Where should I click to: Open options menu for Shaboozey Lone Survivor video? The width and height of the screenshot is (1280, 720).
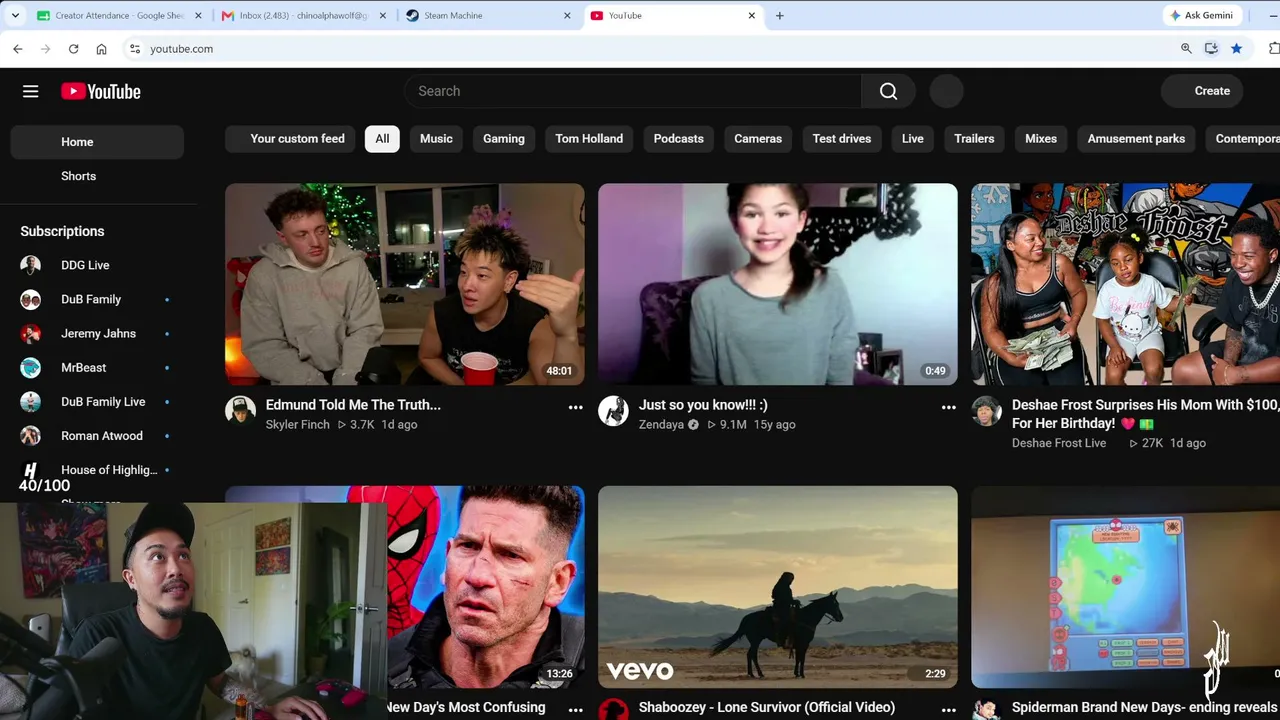point(948,710)
